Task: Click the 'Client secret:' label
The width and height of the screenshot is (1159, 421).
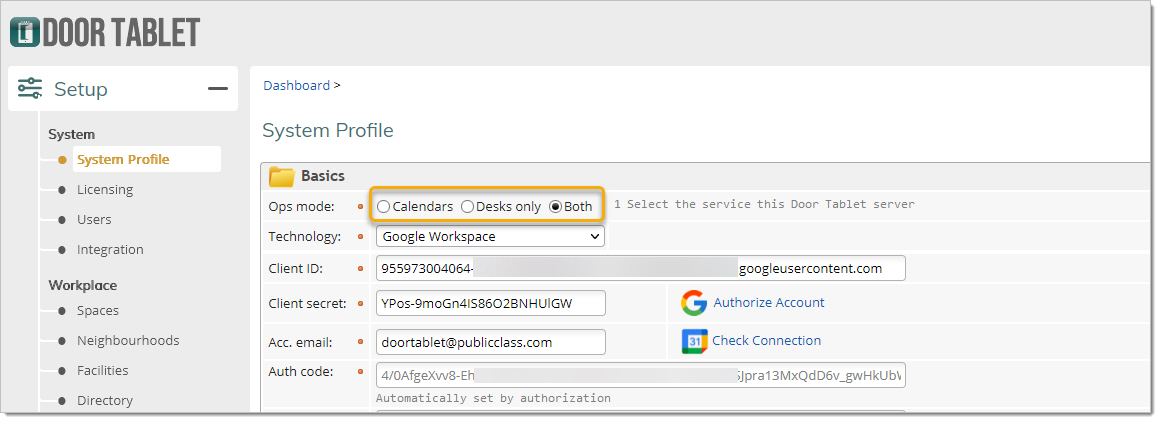Action: tap(307, 303)
